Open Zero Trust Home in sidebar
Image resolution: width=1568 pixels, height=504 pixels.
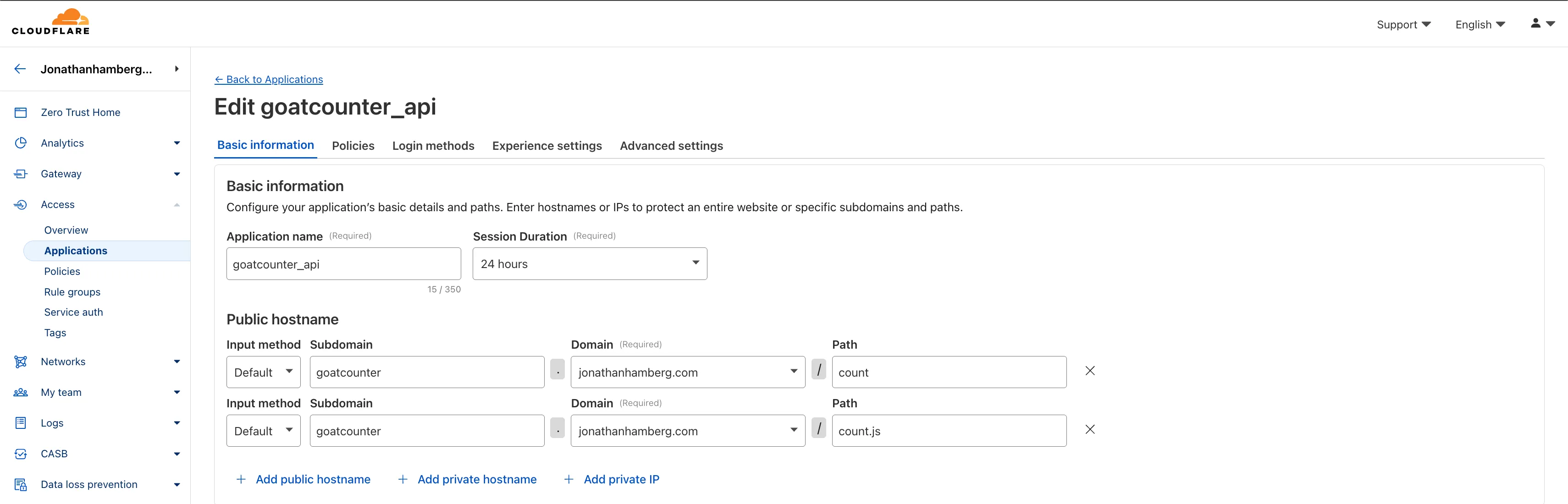coord(80,112)
